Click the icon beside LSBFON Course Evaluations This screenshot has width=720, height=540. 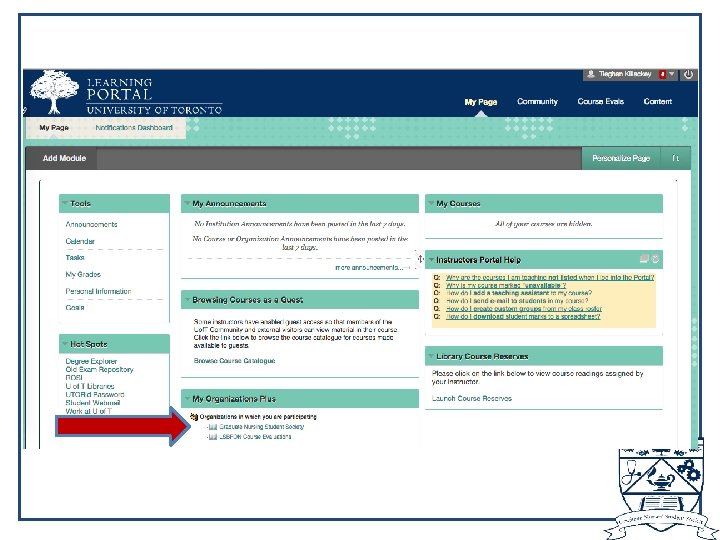[213, 437]
